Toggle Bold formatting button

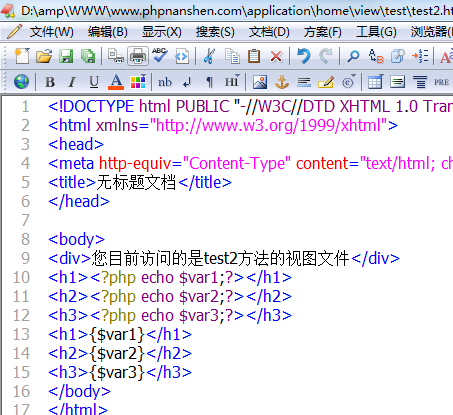click(x=50, y=82)
